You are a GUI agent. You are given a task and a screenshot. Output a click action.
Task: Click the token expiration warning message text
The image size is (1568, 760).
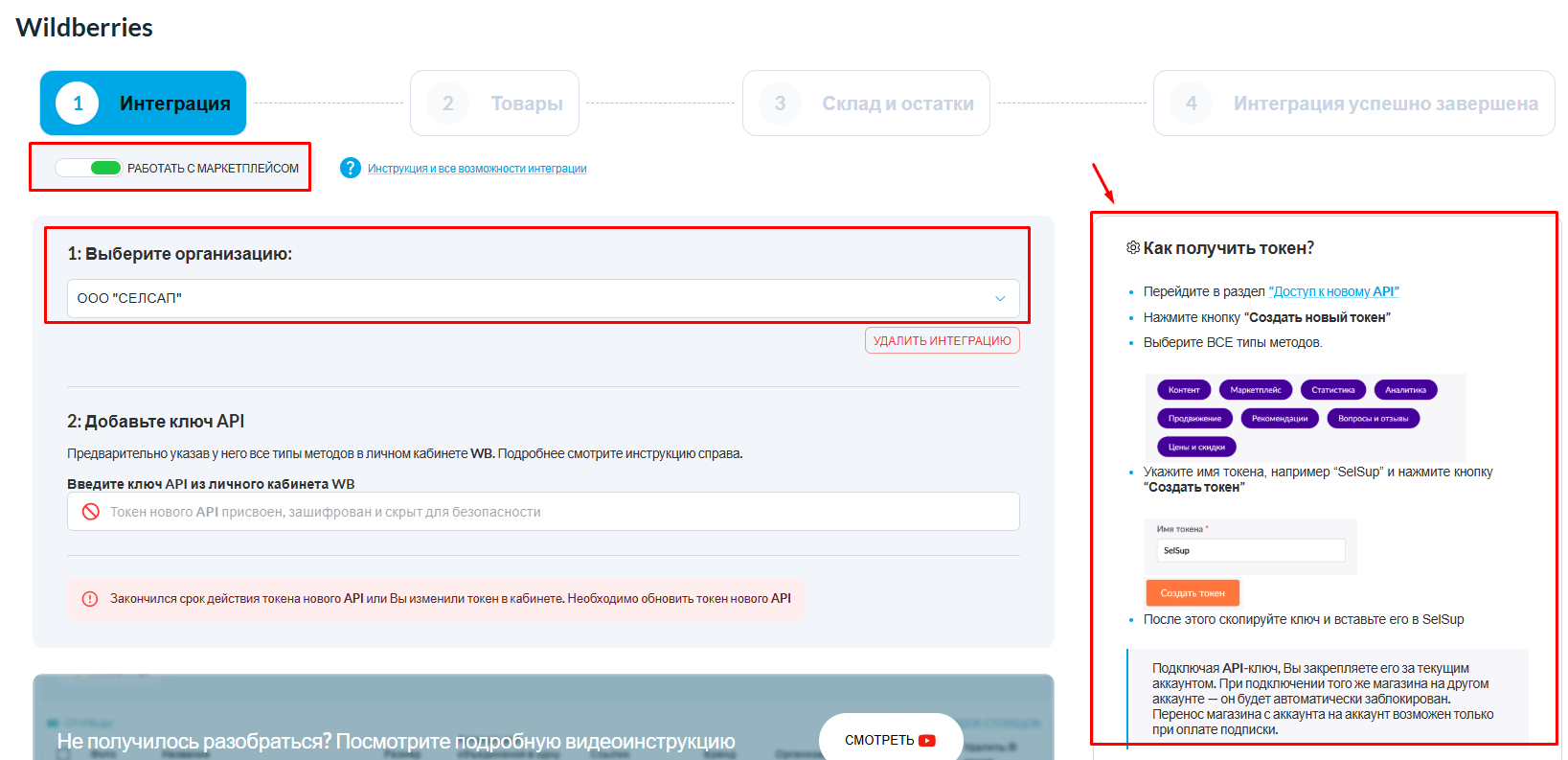[x=450, y=599]
